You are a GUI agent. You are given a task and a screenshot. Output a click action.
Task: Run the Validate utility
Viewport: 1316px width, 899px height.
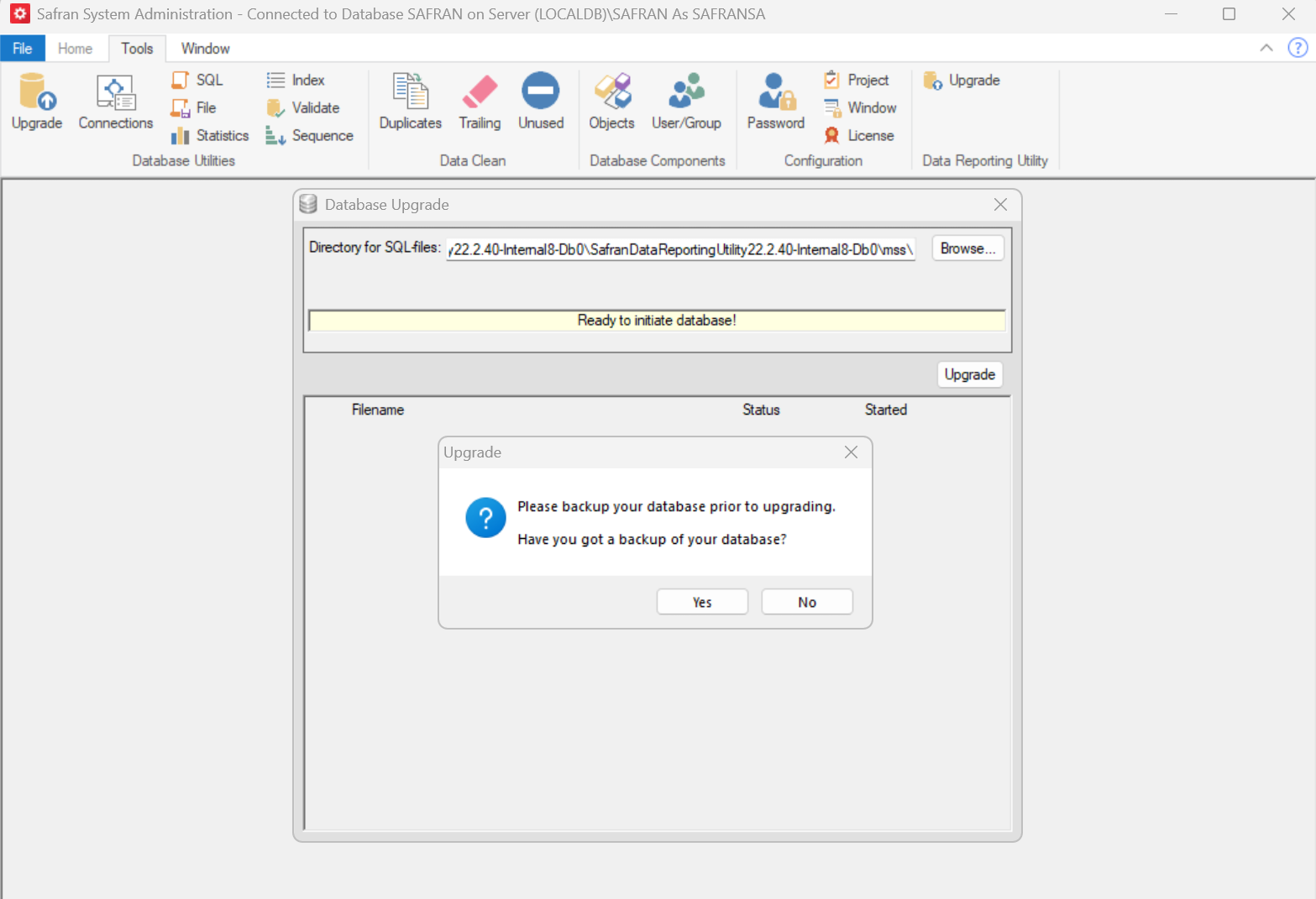(x=303, y=107)
